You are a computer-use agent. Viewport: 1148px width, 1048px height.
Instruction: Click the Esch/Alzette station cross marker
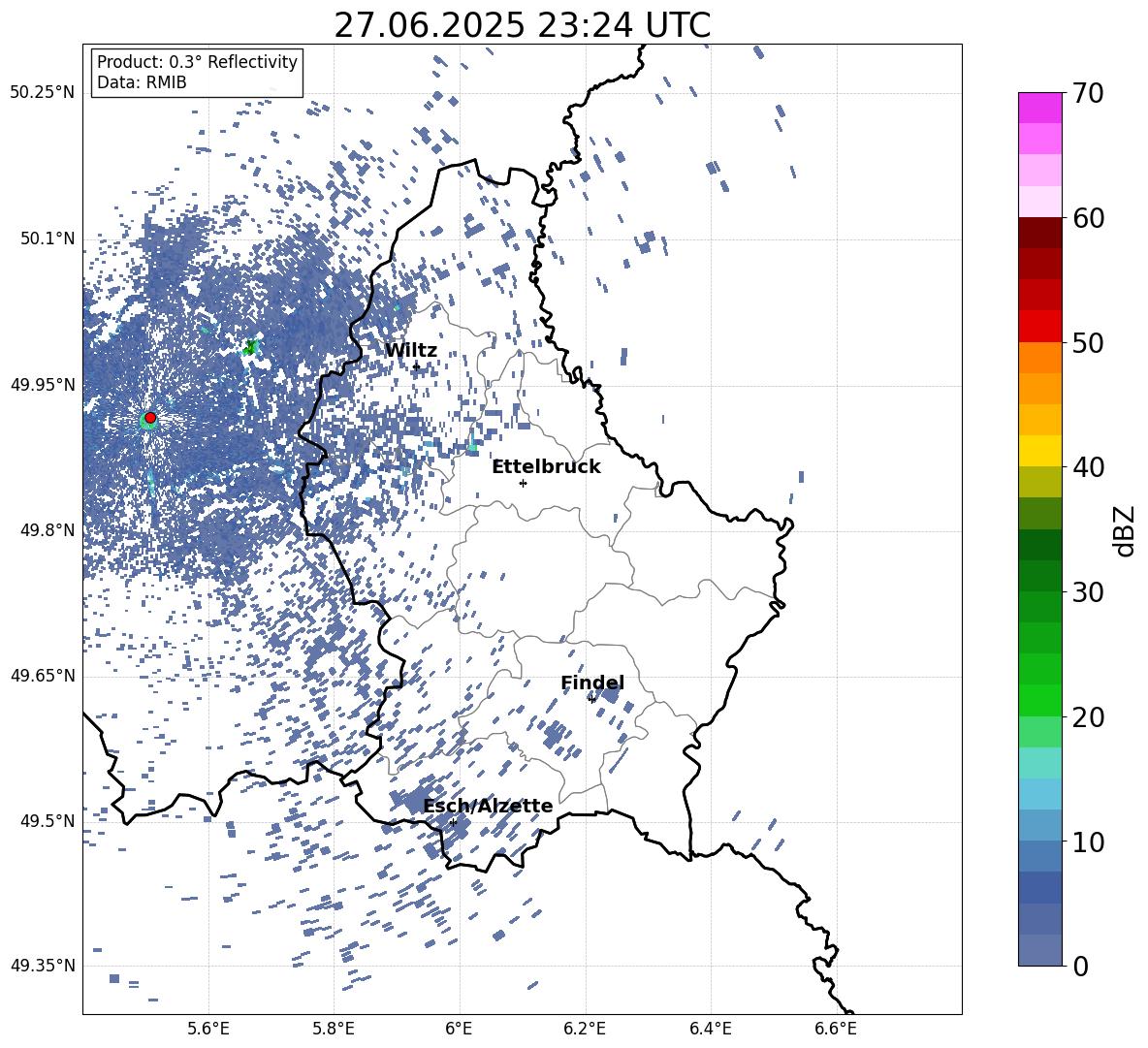[x=453, y=822]
